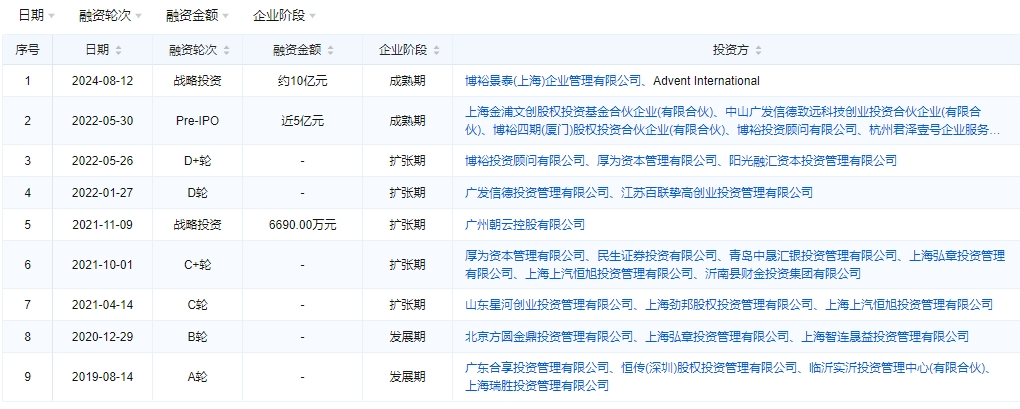Sort table by 投资方 column header arrows
The width and height of the screenshot is (1020, 409).
click(758, 50)
